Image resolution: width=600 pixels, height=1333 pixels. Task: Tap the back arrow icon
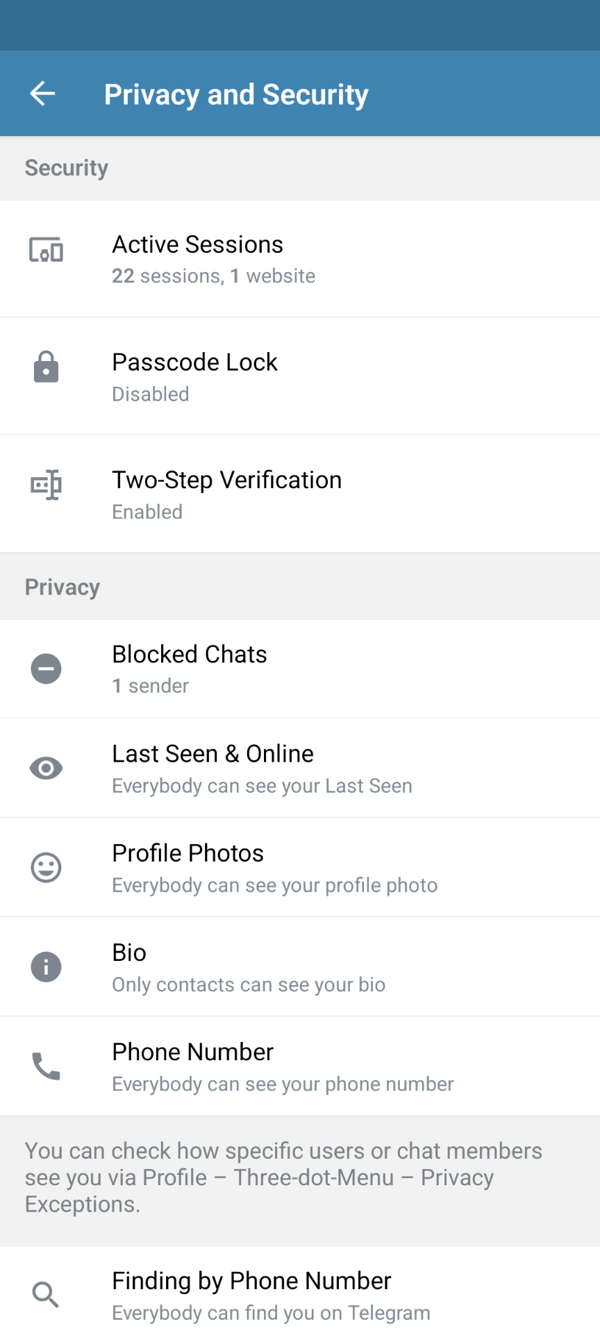[42, 94]
